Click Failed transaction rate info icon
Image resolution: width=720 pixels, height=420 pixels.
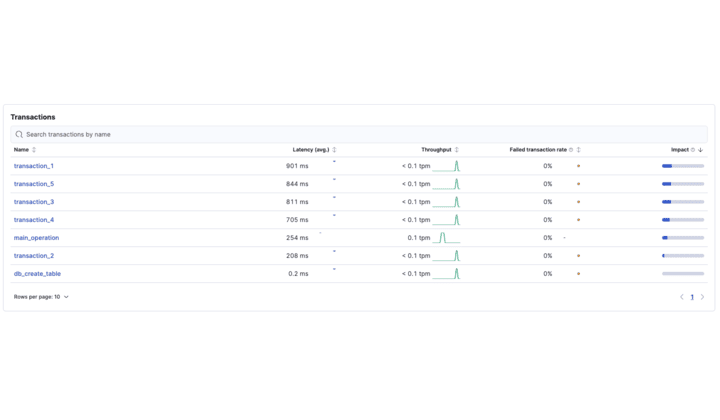571,150
